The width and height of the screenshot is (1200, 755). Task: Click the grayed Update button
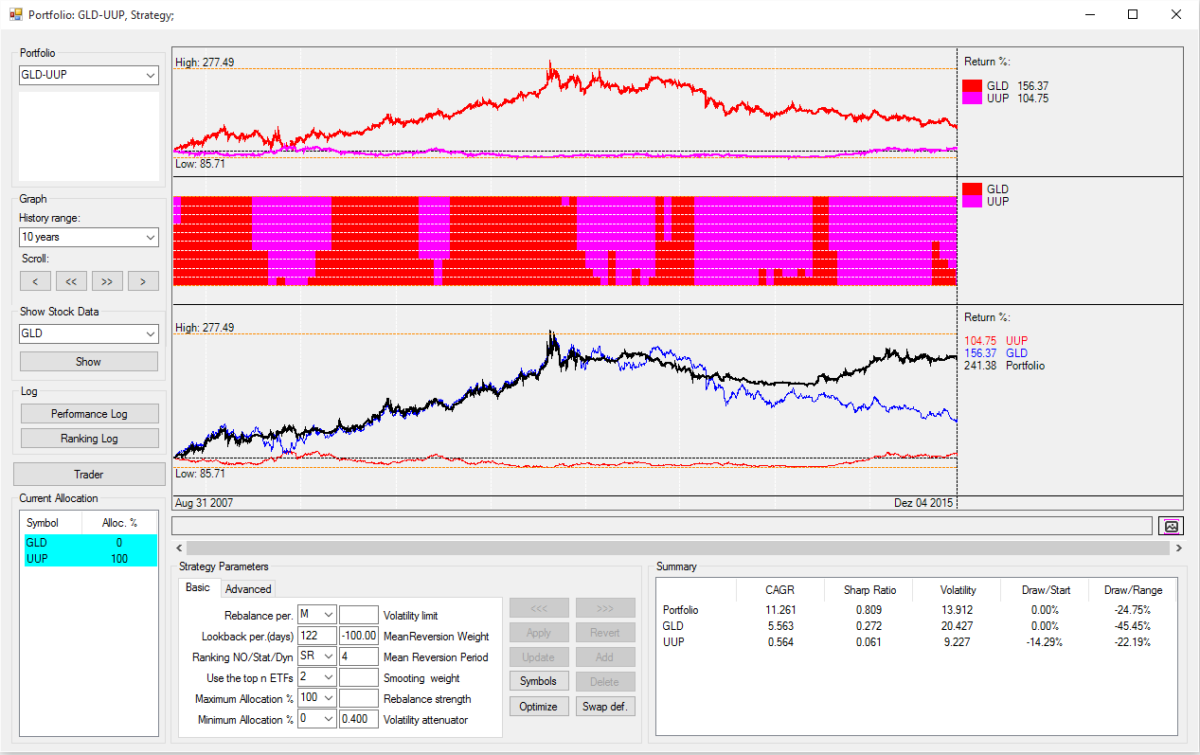coord(539,657)
